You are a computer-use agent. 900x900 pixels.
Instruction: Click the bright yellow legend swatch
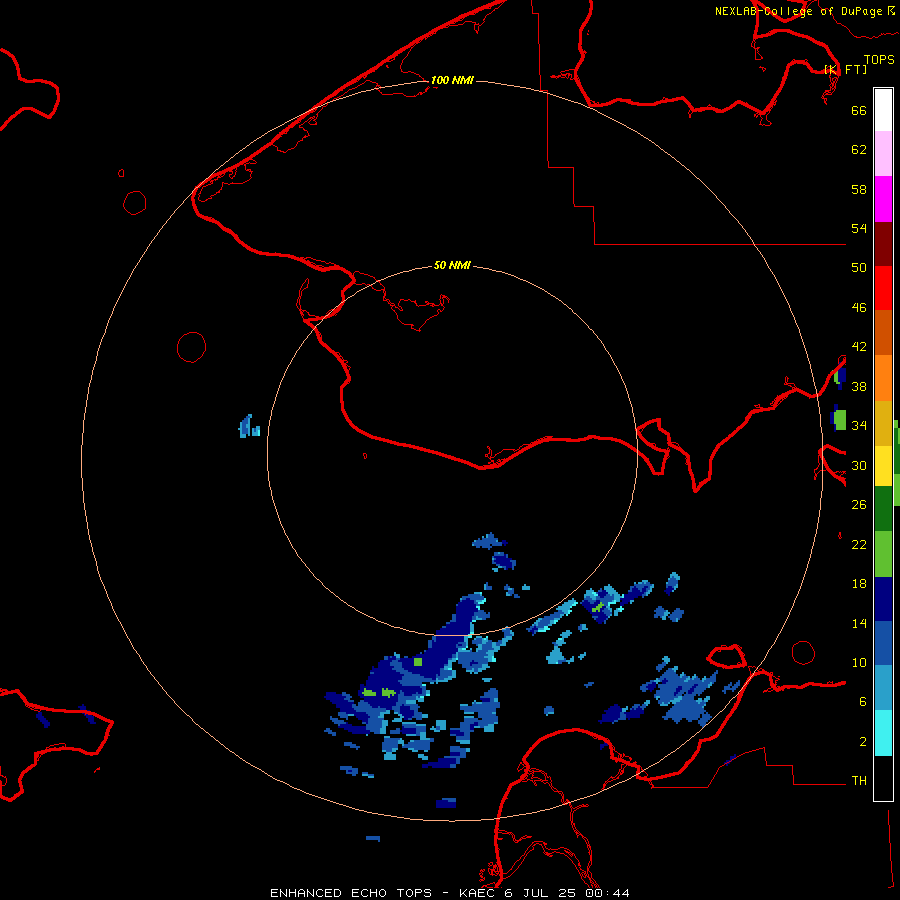(883, 466)
